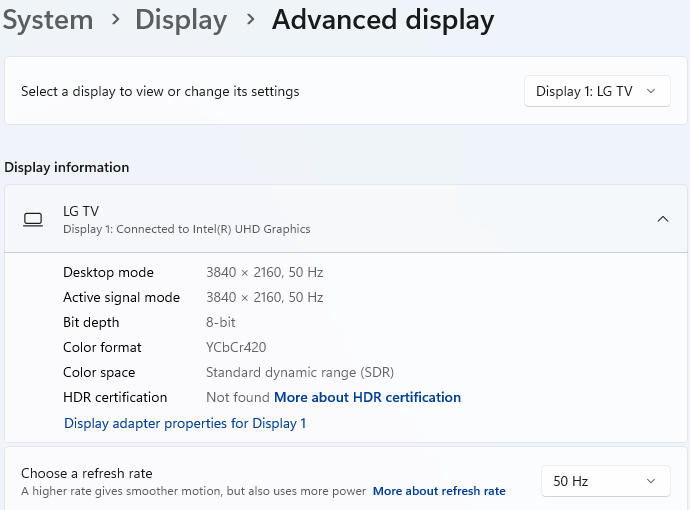Click the higher rate gives smoother motion description
This screenshot has width=690, height=510.
pos(193,491)
